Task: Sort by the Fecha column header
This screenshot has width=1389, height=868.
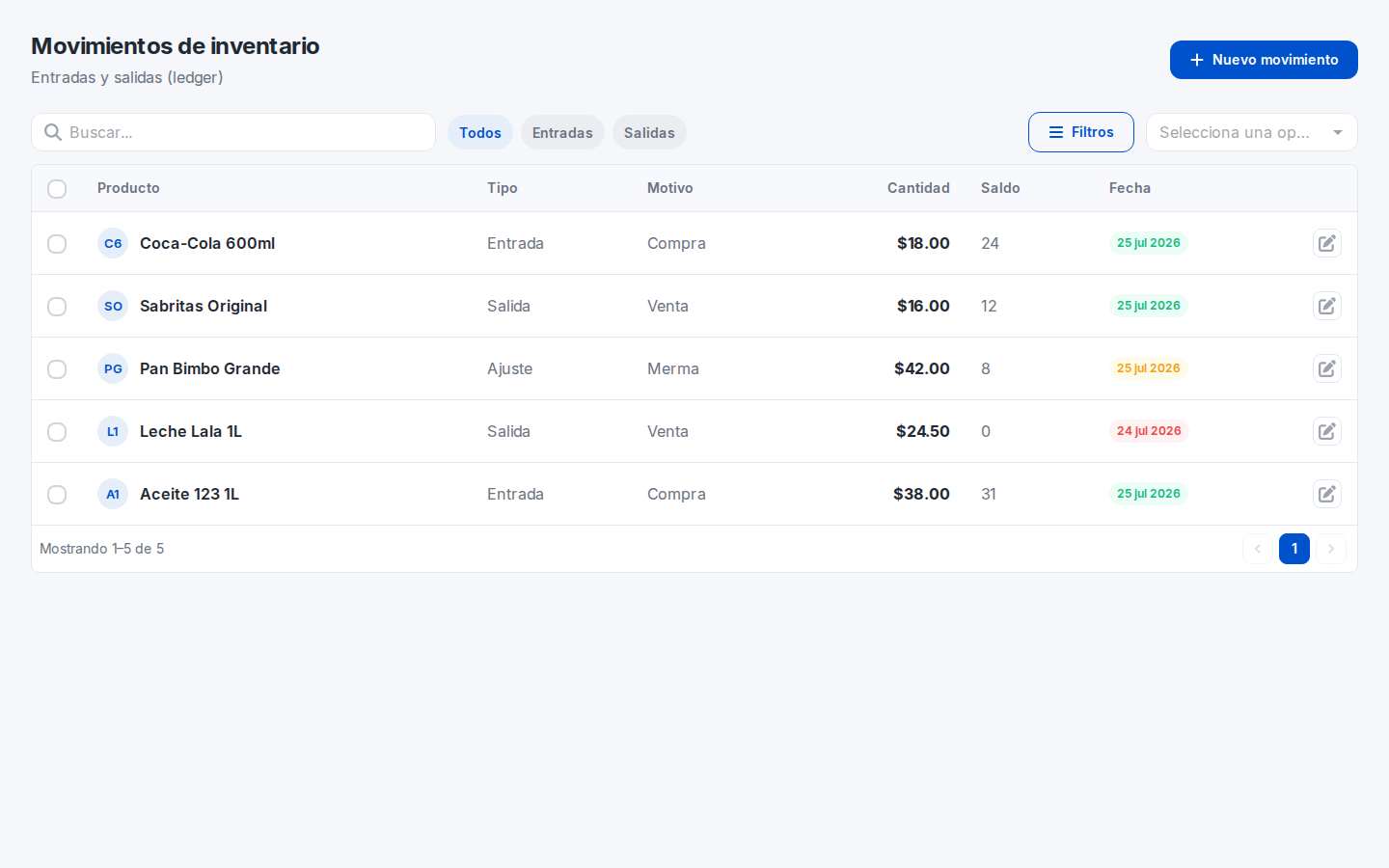Action: [x=1130, y=188]
